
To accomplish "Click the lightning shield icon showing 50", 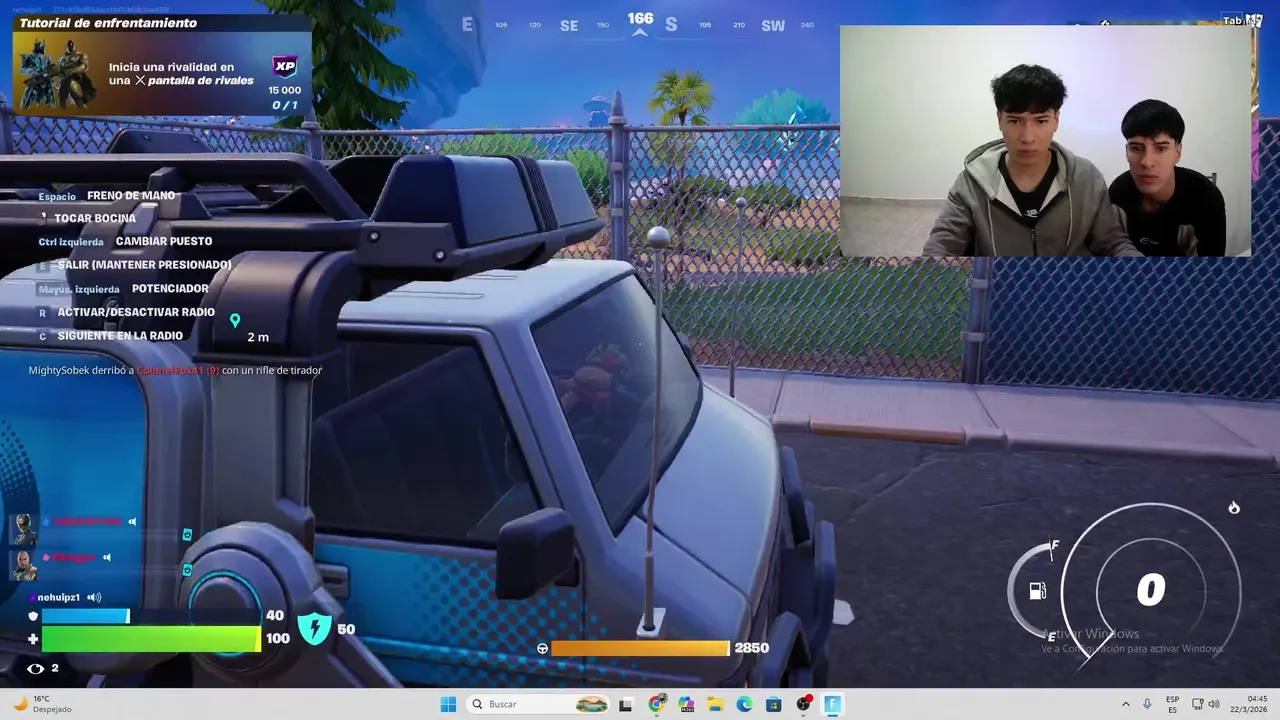I will click(x=314, y=629).
